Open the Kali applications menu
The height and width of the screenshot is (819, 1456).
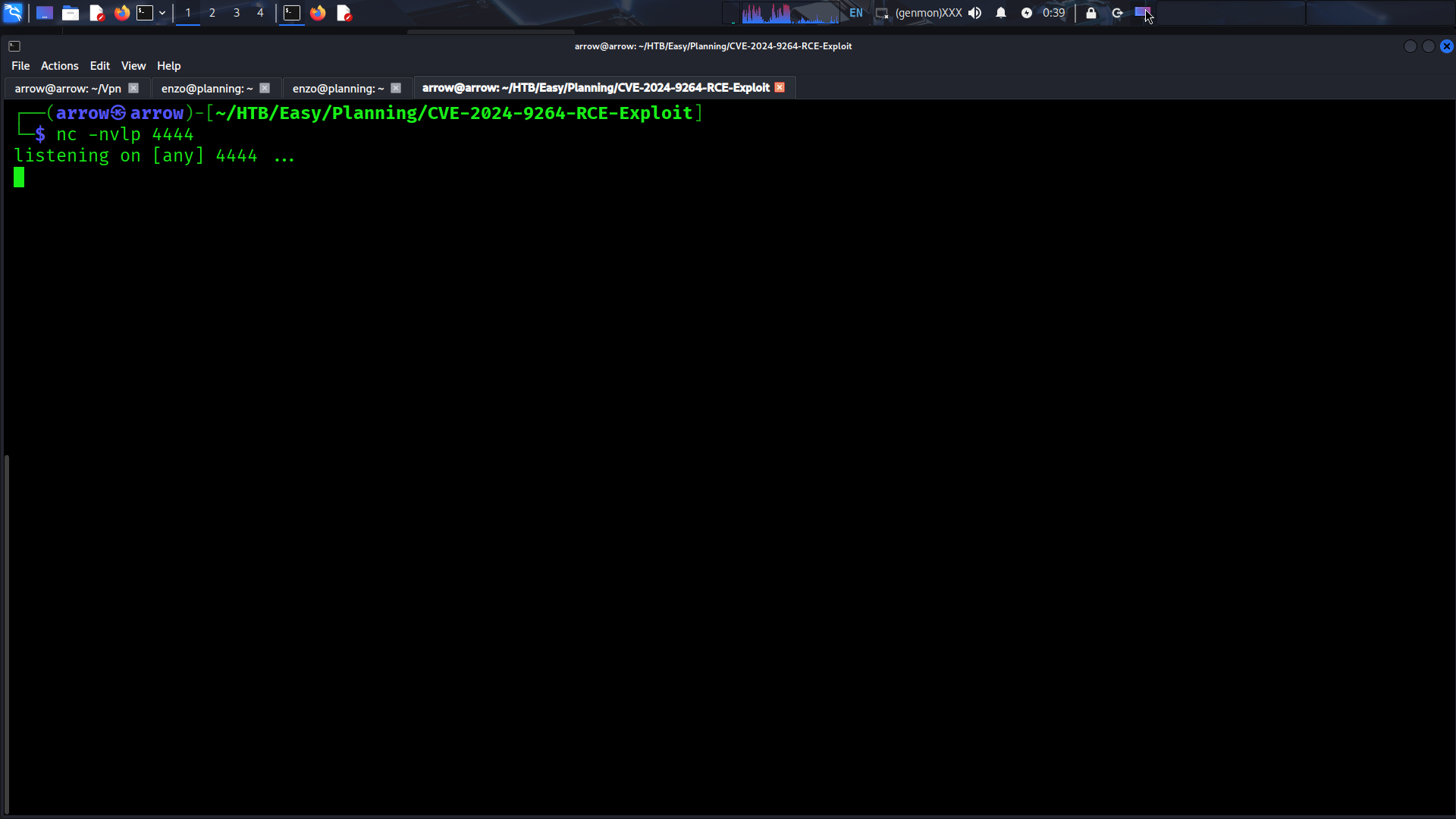(x=13, y=13)
